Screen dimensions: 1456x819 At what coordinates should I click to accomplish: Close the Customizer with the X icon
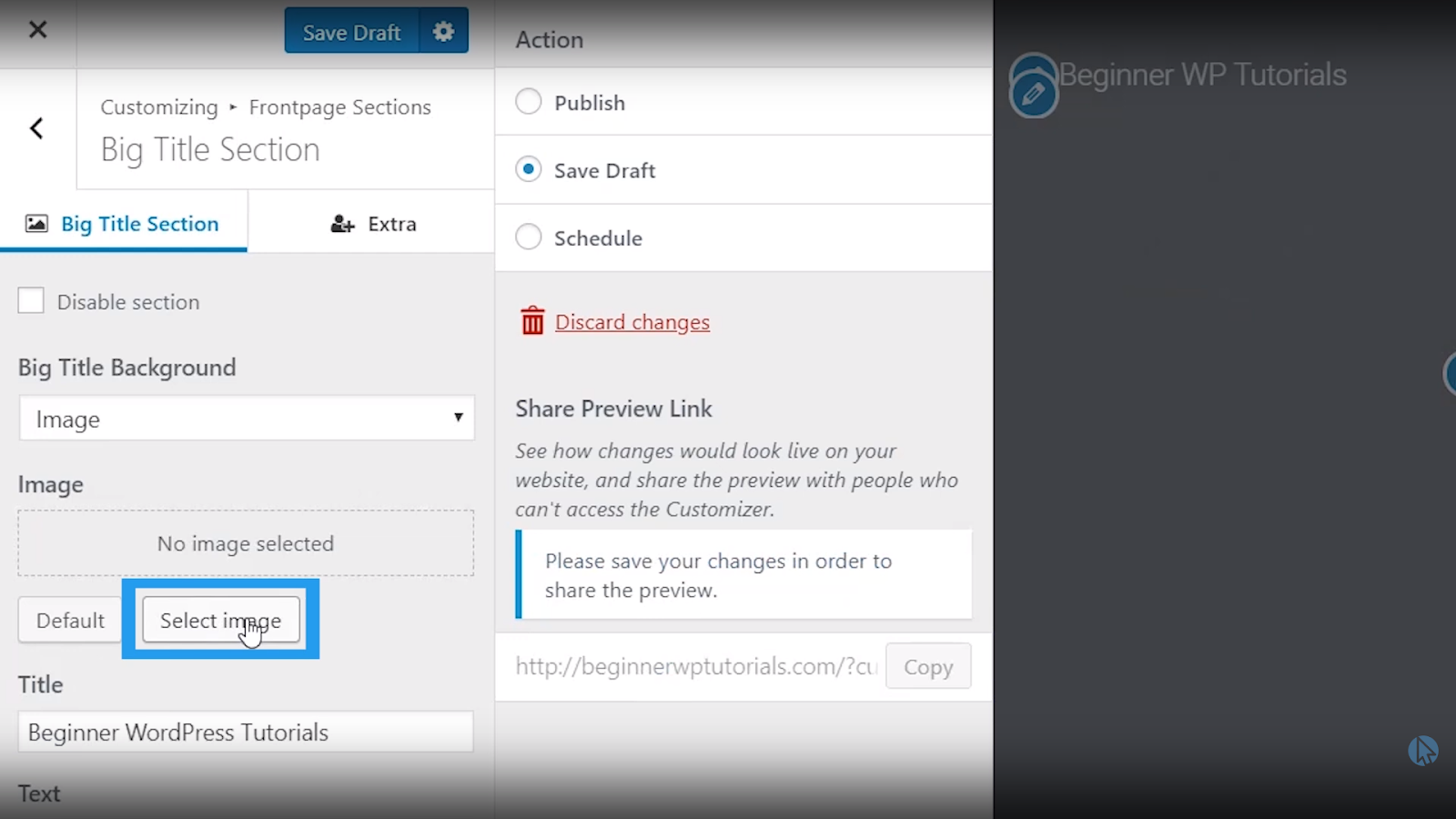pyautogui.click(x=37, y=30)
